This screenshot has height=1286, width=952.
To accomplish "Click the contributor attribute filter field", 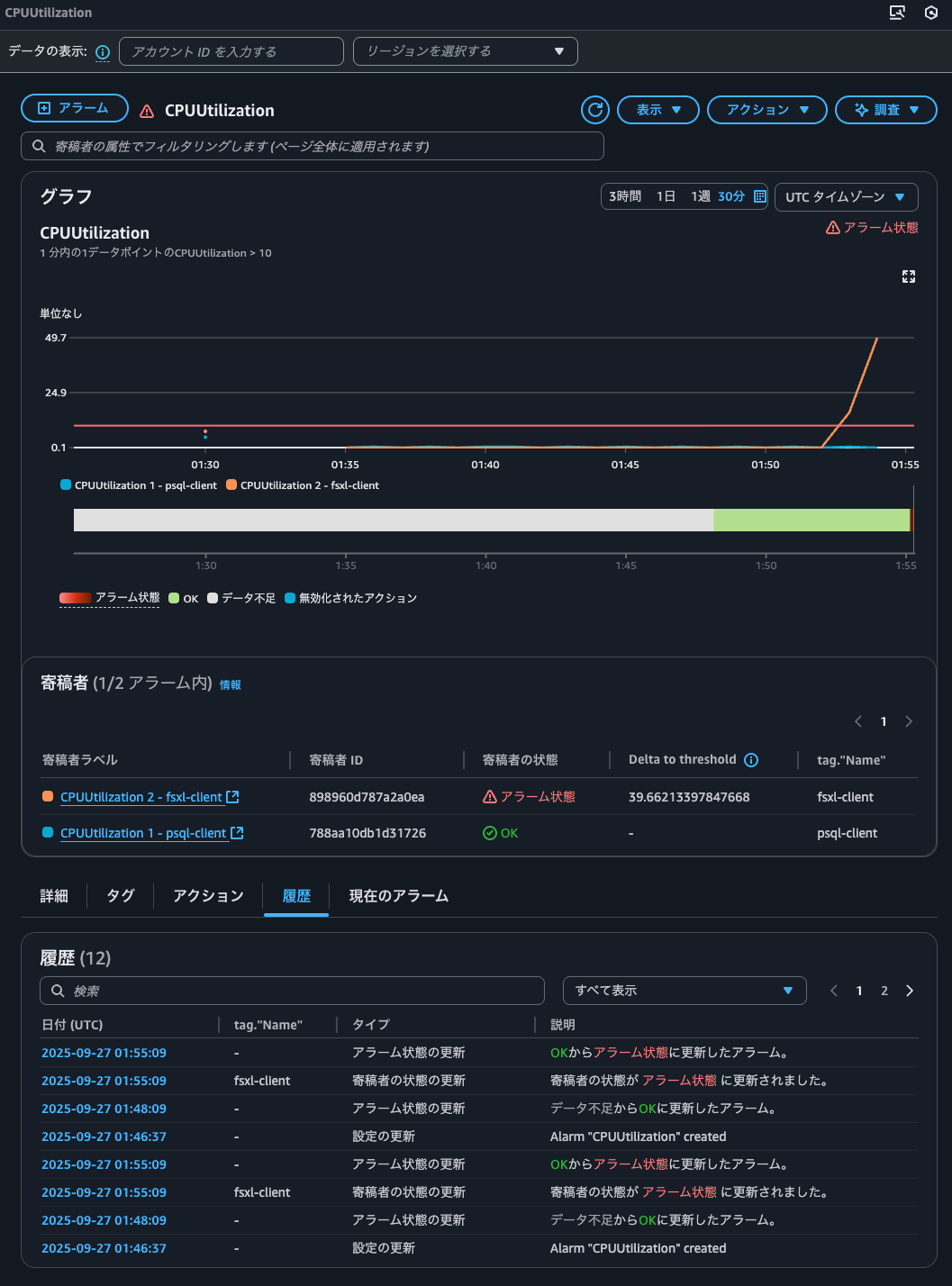I will click(x=313, y=146).
